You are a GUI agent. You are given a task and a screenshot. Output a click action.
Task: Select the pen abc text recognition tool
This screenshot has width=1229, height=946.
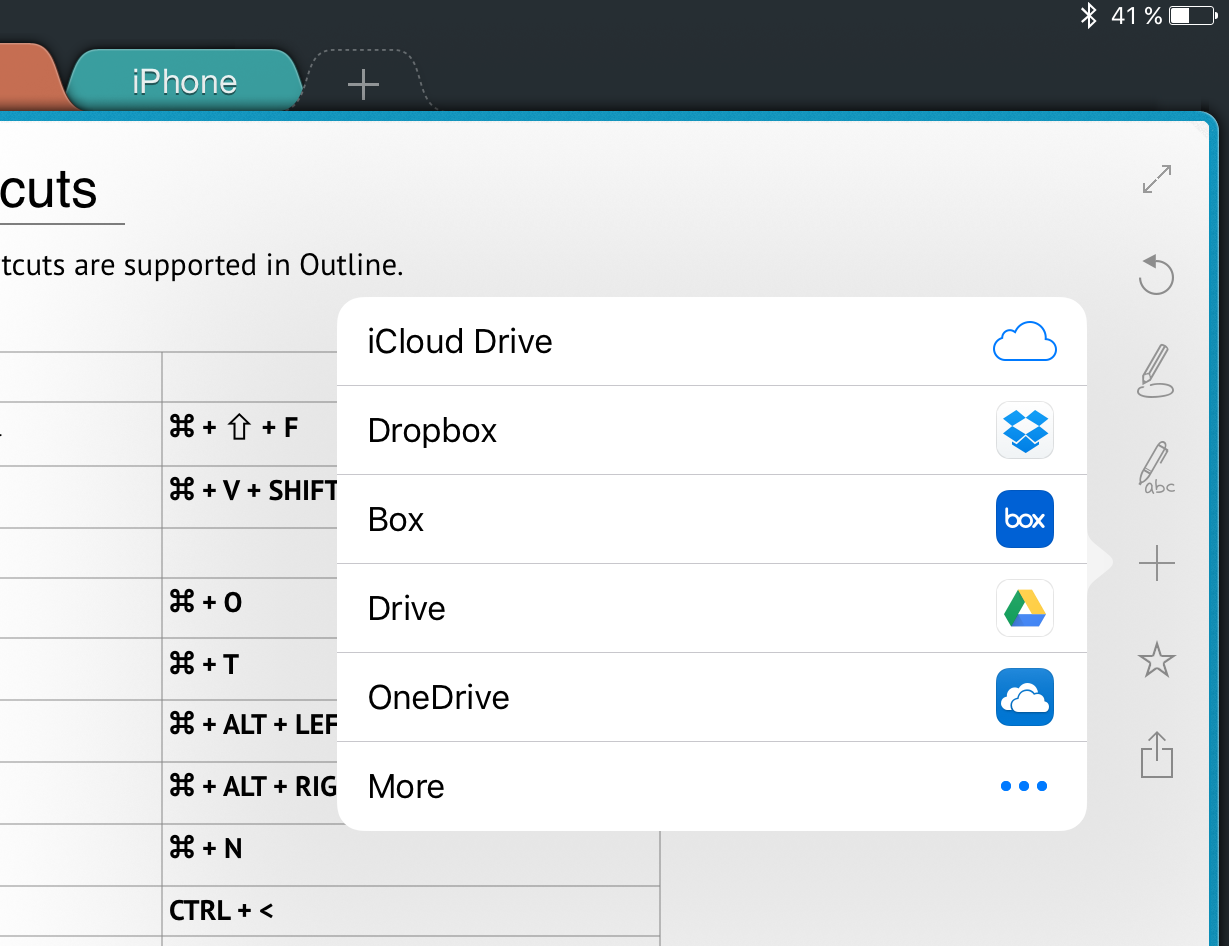point(1157,468)
